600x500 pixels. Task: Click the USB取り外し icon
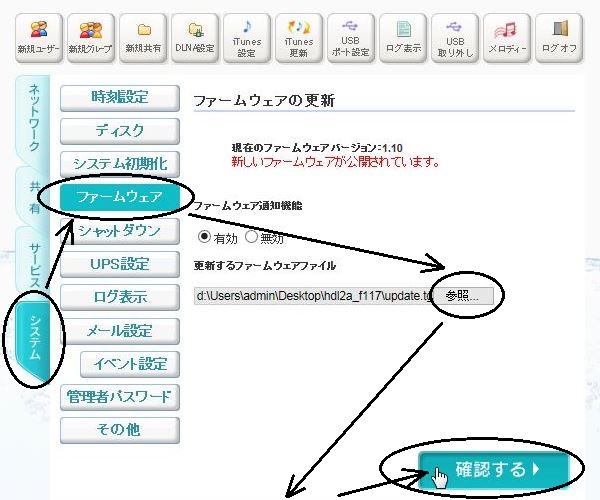[455, 38]
